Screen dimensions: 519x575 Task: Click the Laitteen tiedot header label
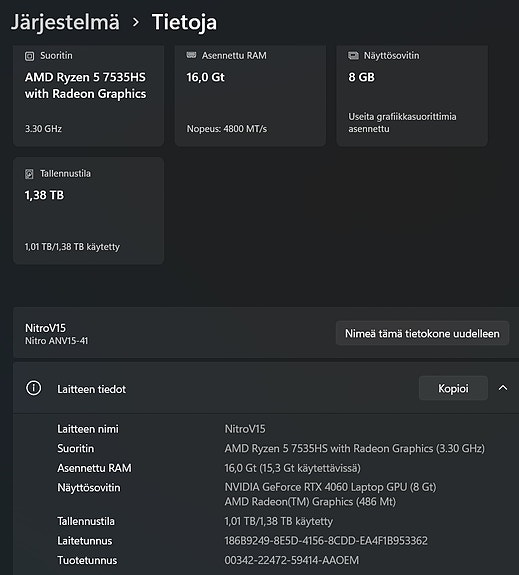click(x=91, y=389)
